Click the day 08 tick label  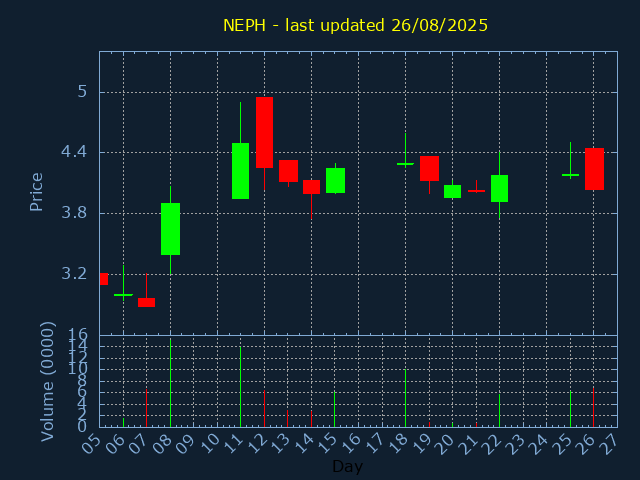click(x=161, y=443)
